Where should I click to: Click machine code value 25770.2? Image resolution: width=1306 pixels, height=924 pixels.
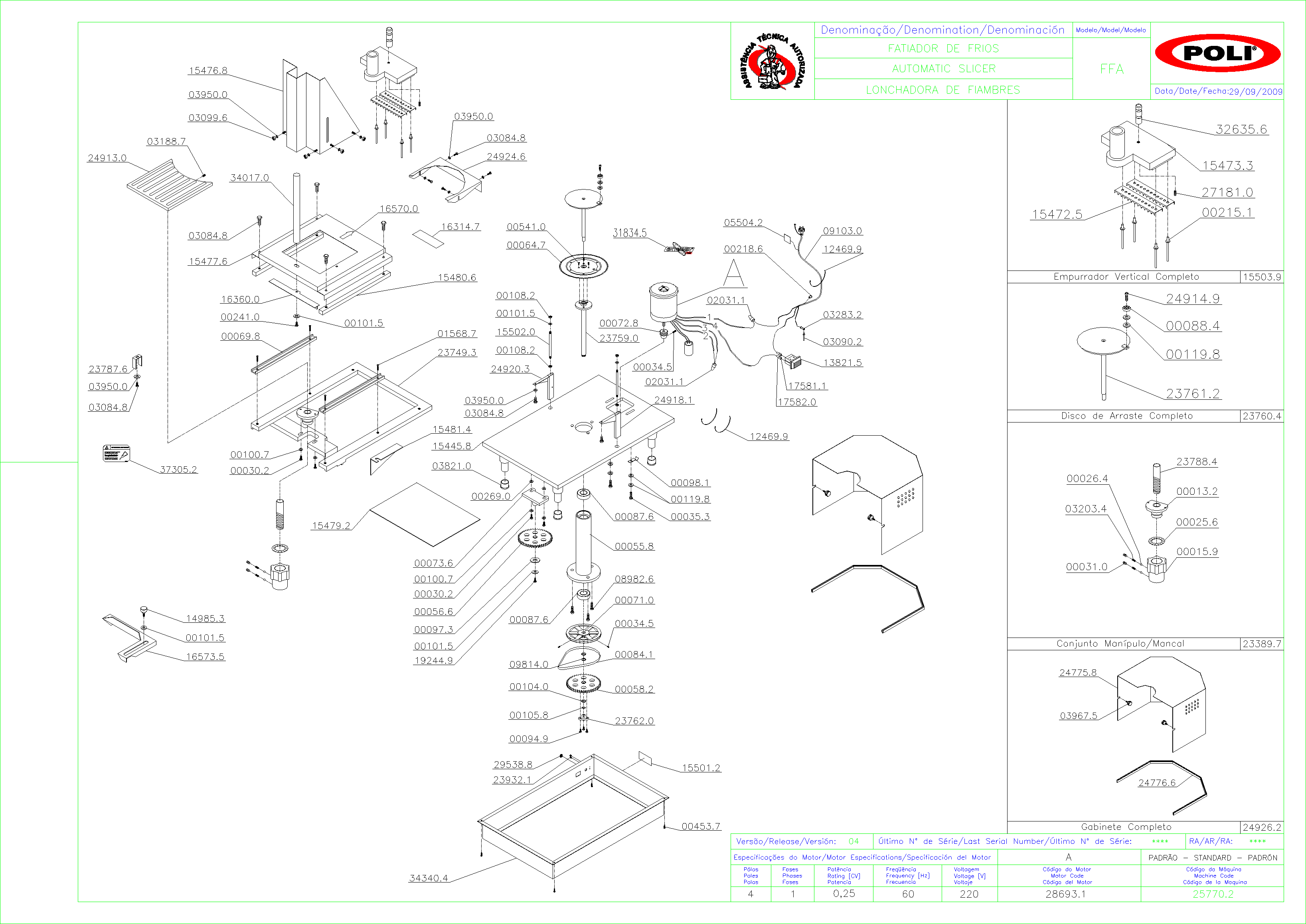tap(1213, 894)
